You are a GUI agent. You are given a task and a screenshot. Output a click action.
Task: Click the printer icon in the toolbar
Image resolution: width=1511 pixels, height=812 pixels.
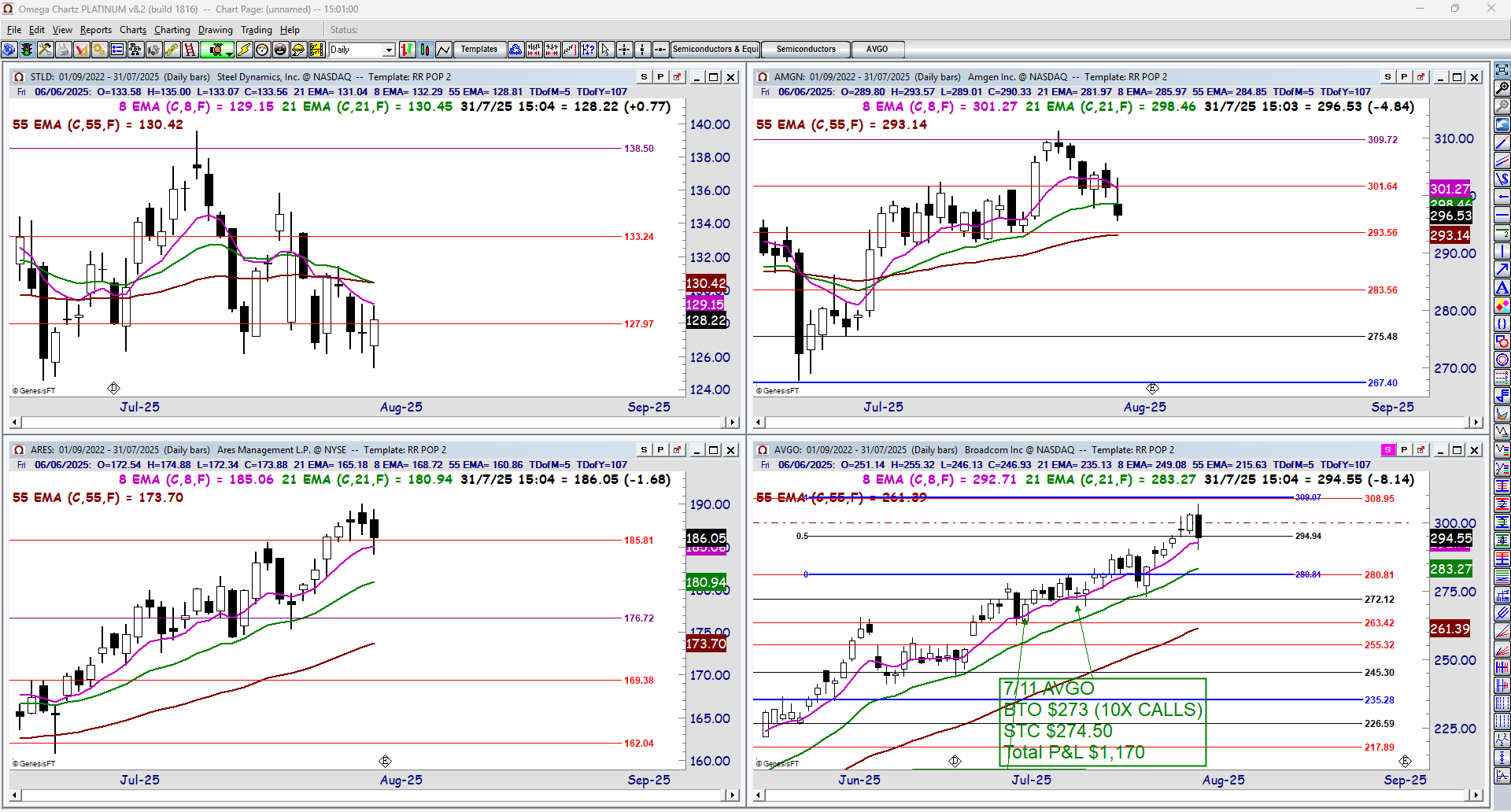coord(63,50)
